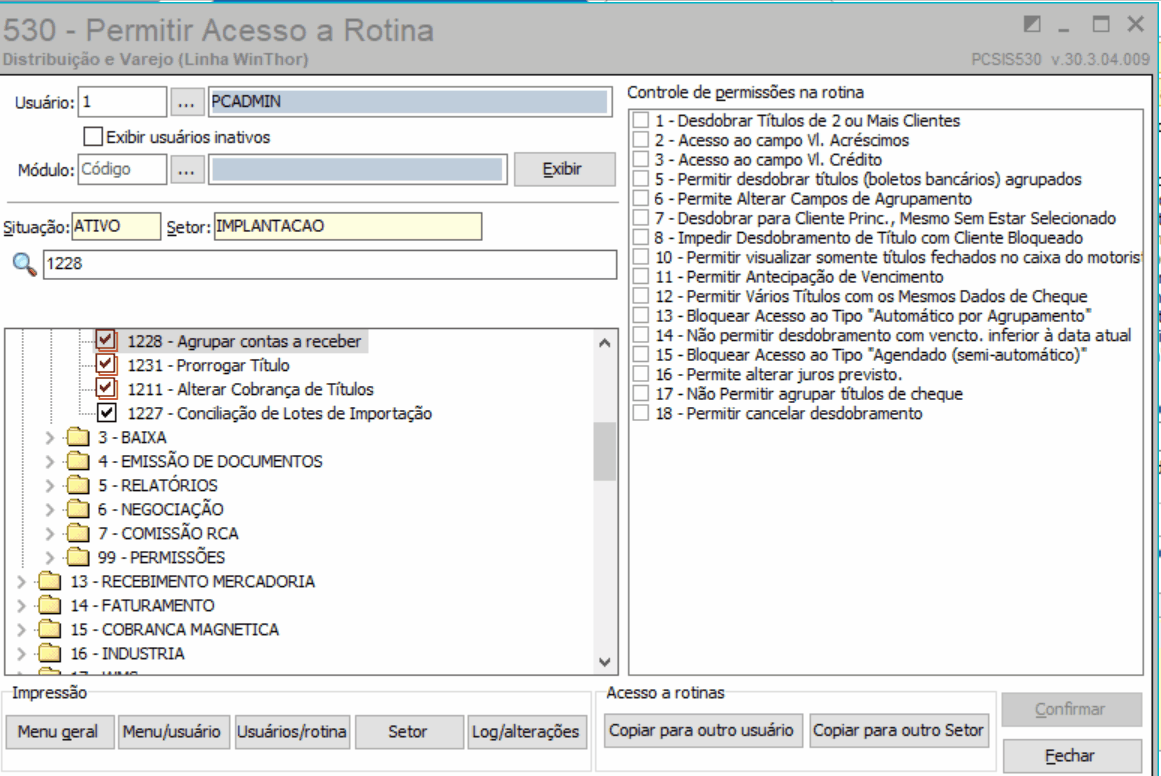This screenshot has width=1161, height=776.
Task: Click the folder icon for 13 - RECEBIMENTO MERCADORIA
Action: tap(50, 581)
